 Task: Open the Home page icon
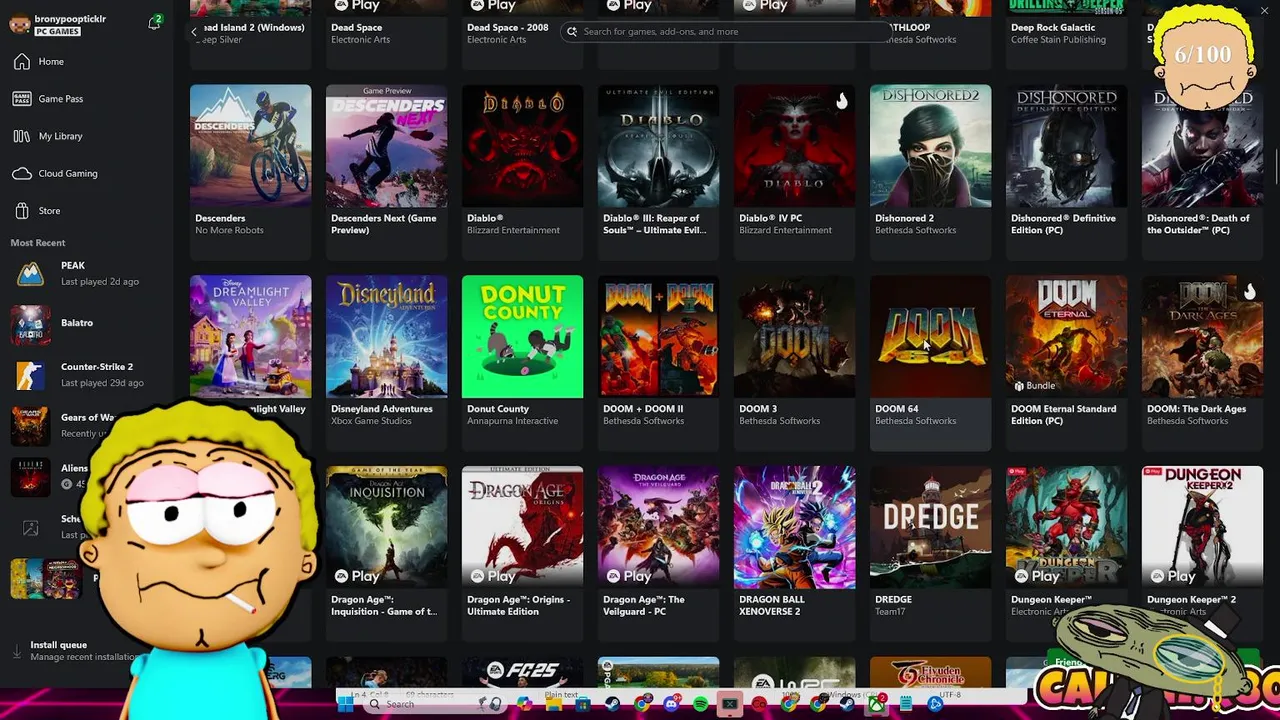point(22,61)
